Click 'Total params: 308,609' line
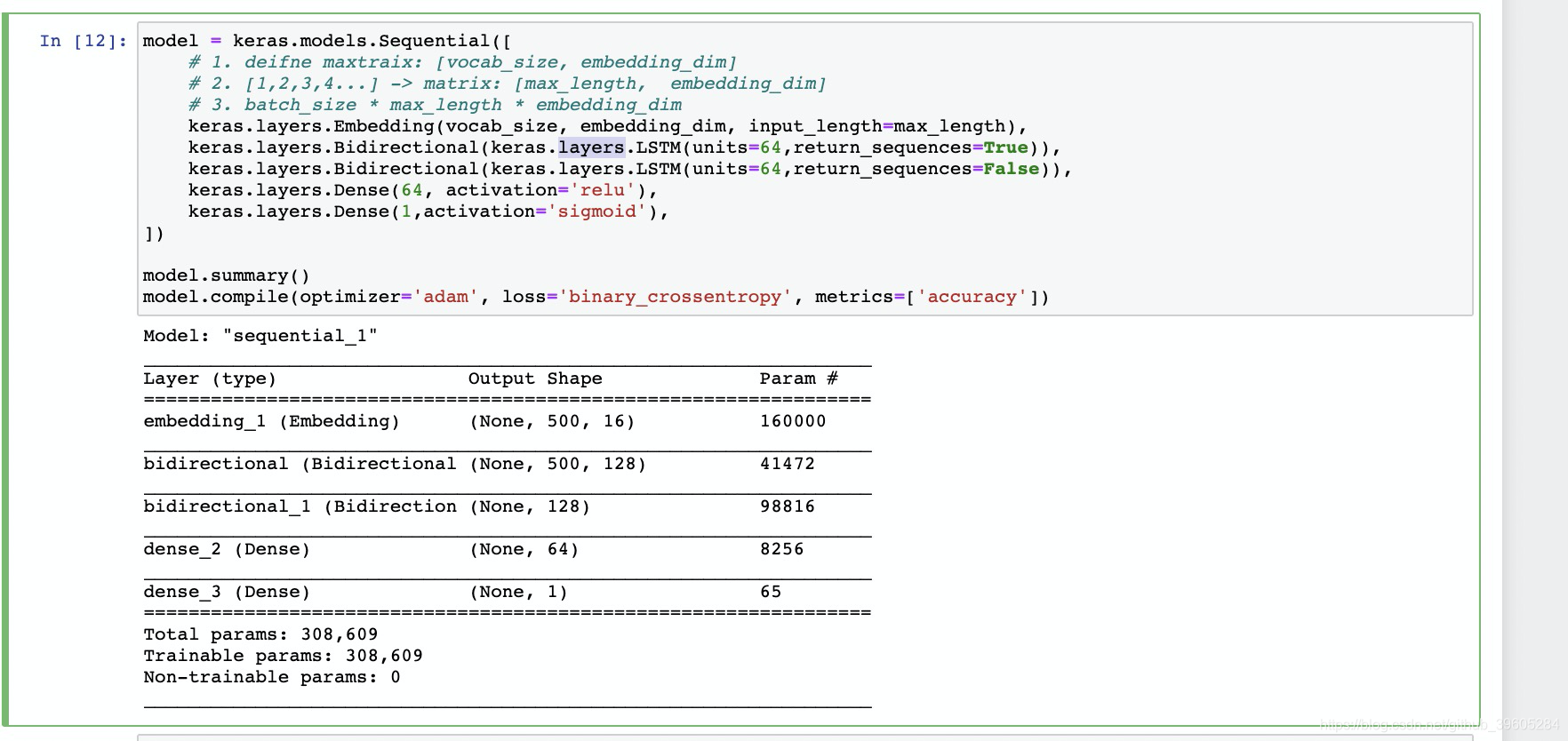Viewport: 1568px width, 741px height. 260,634
